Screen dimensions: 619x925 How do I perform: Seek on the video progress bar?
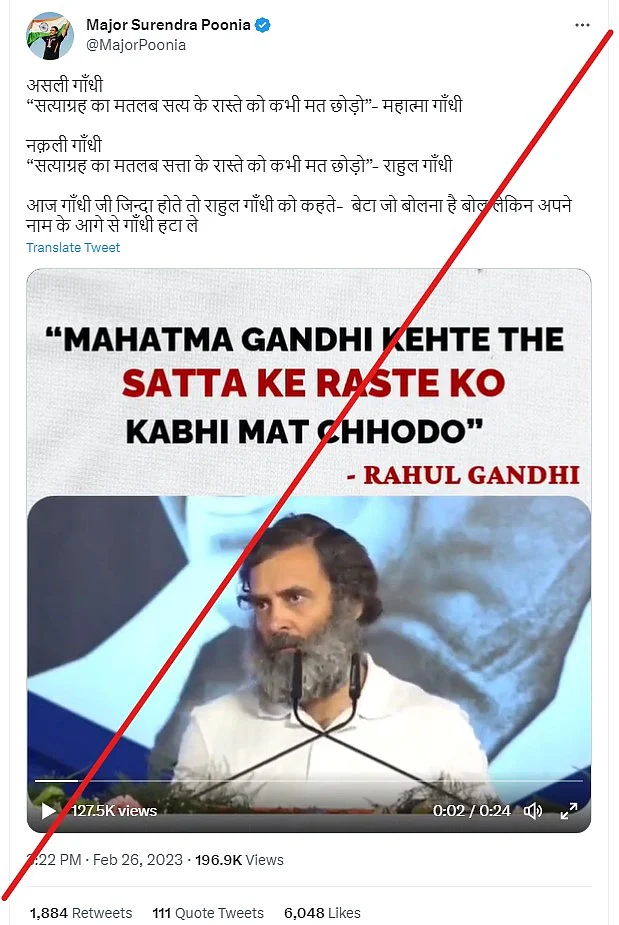pos(309,780)
